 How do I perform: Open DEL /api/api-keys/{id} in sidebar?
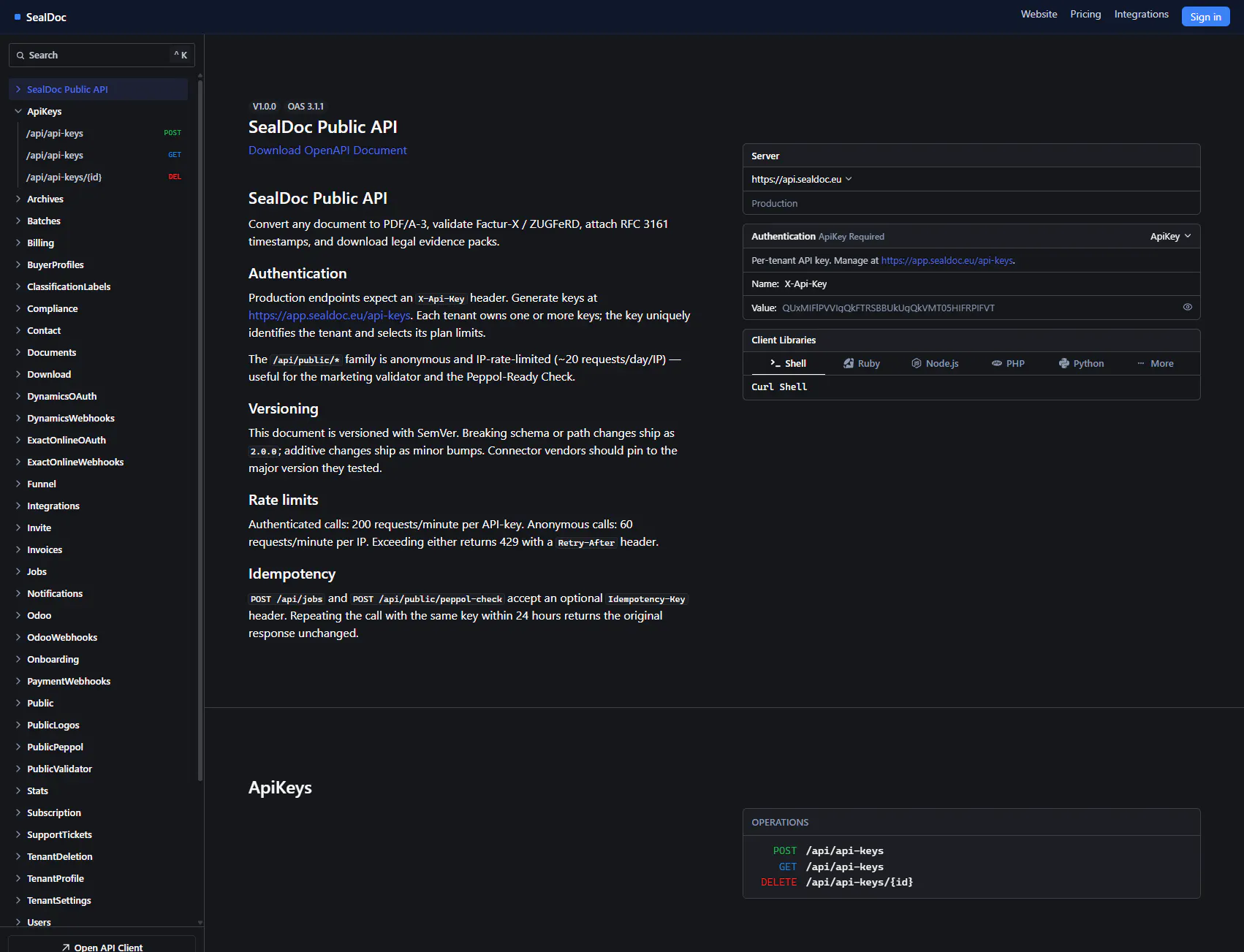(x=104, y=177)
